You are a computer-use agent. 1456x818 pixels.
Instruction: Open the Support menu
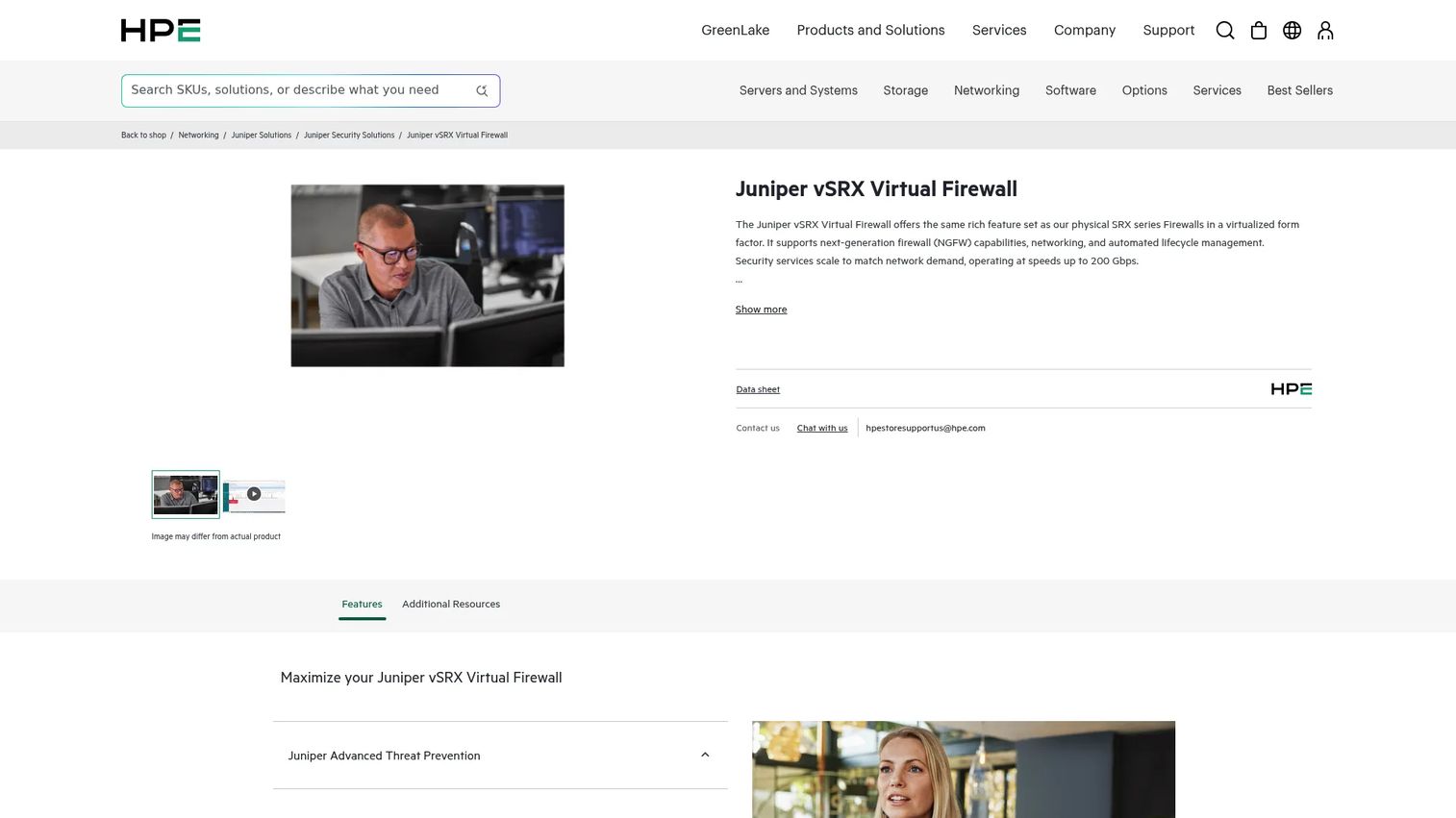(x=1168, y=31)
